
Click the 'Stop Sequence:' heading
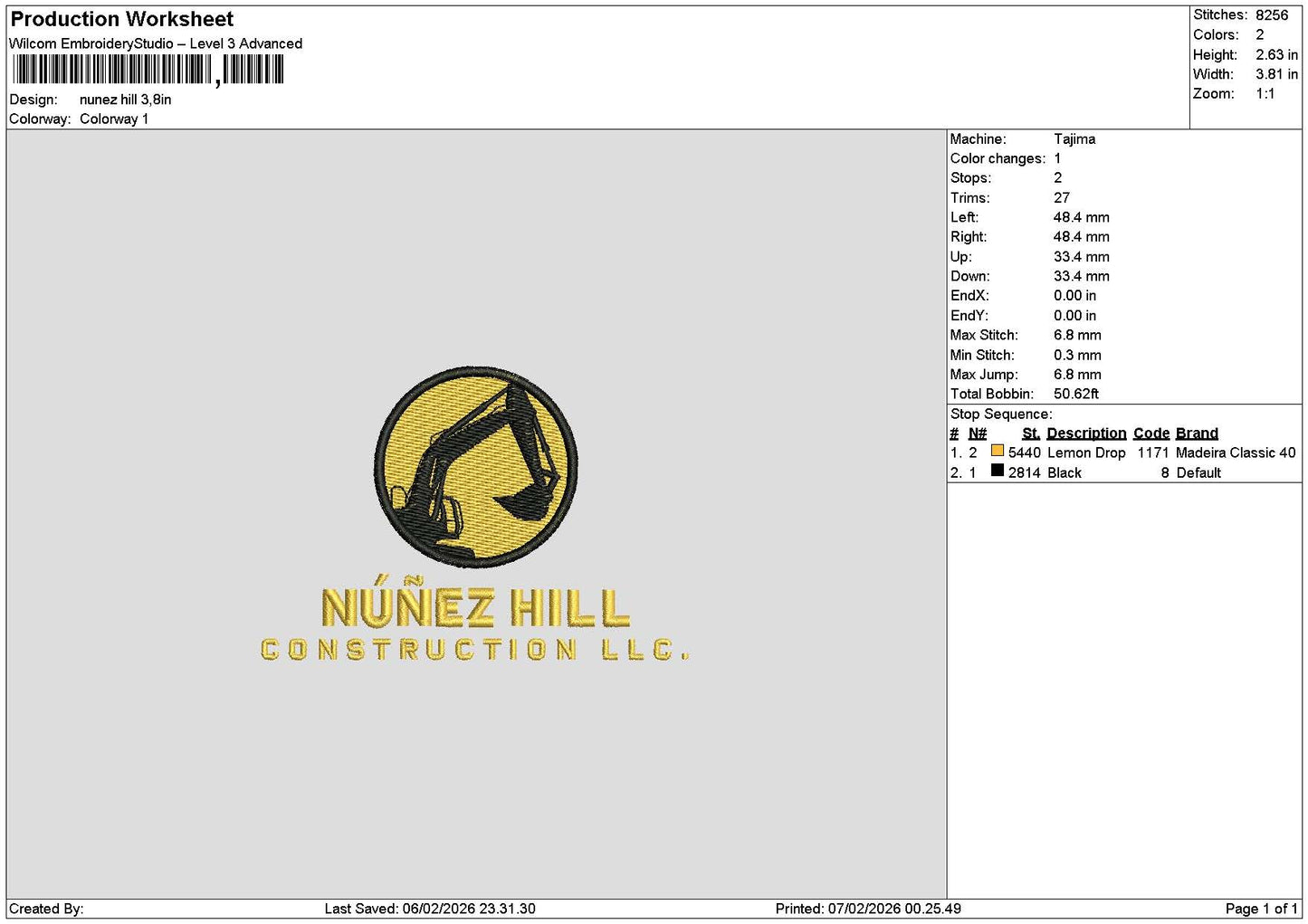tap(1001, 414)
